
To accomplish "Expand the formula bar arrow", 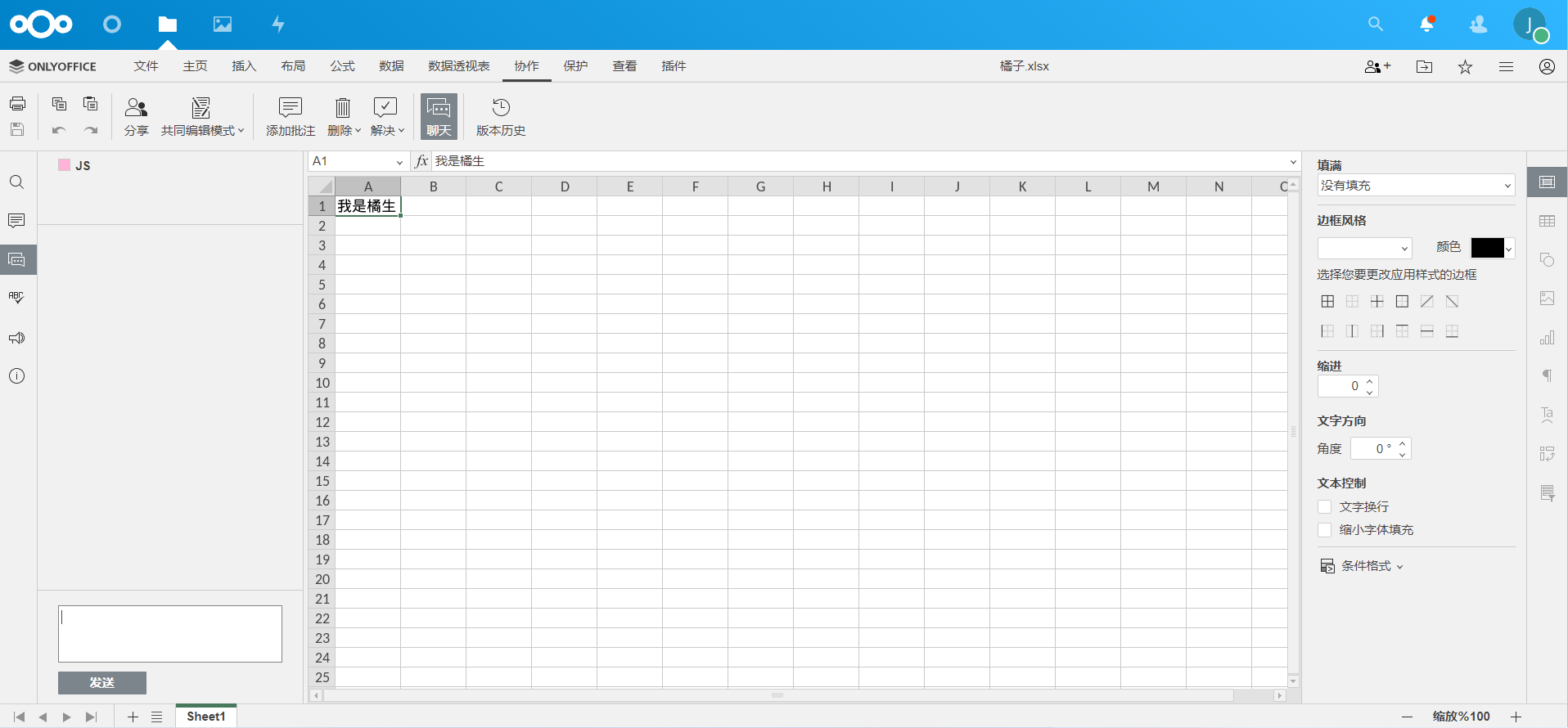I will [x=1293, y=162].
